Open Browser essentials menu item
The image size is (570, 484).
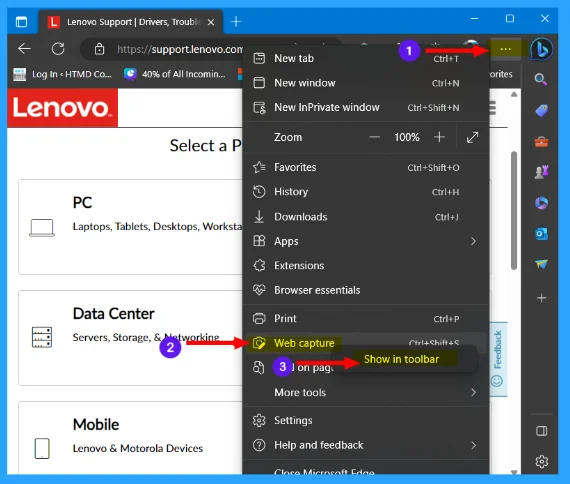click(365, 290)
